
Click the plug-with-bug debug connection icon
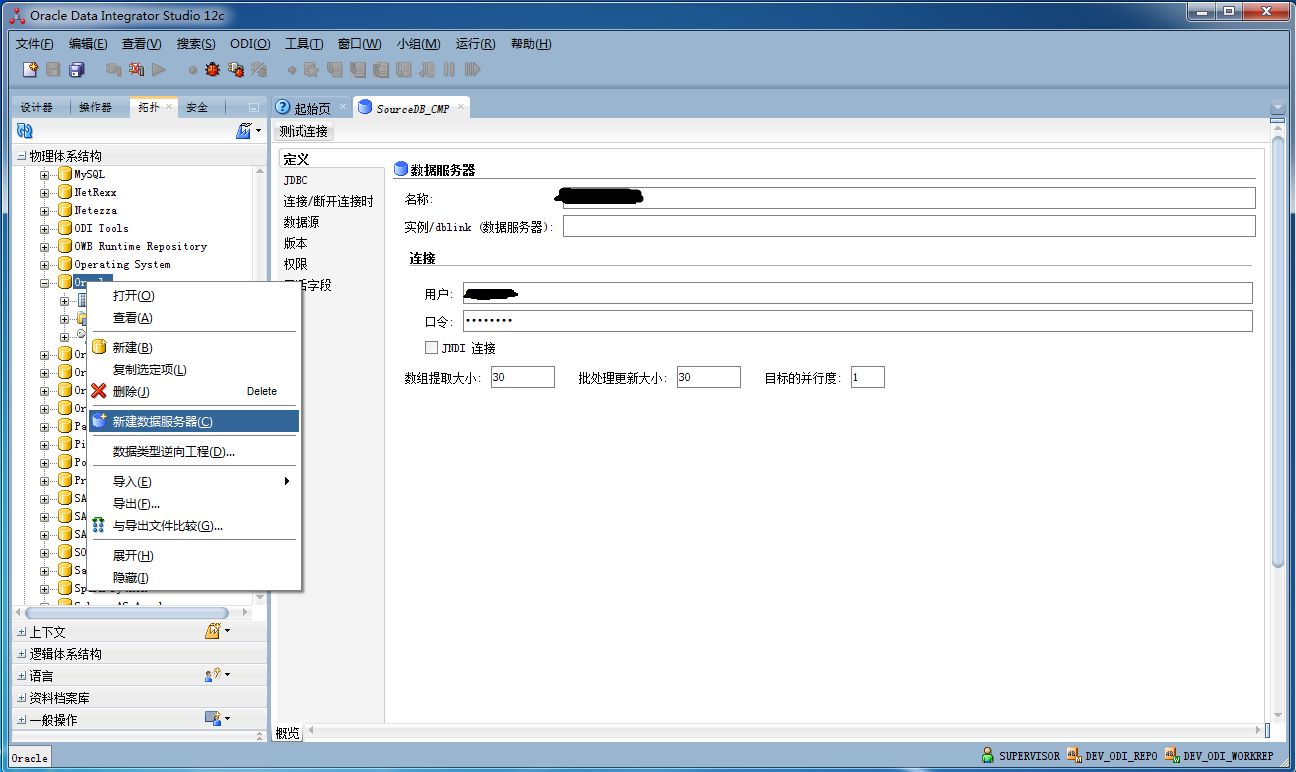(236, 70)
